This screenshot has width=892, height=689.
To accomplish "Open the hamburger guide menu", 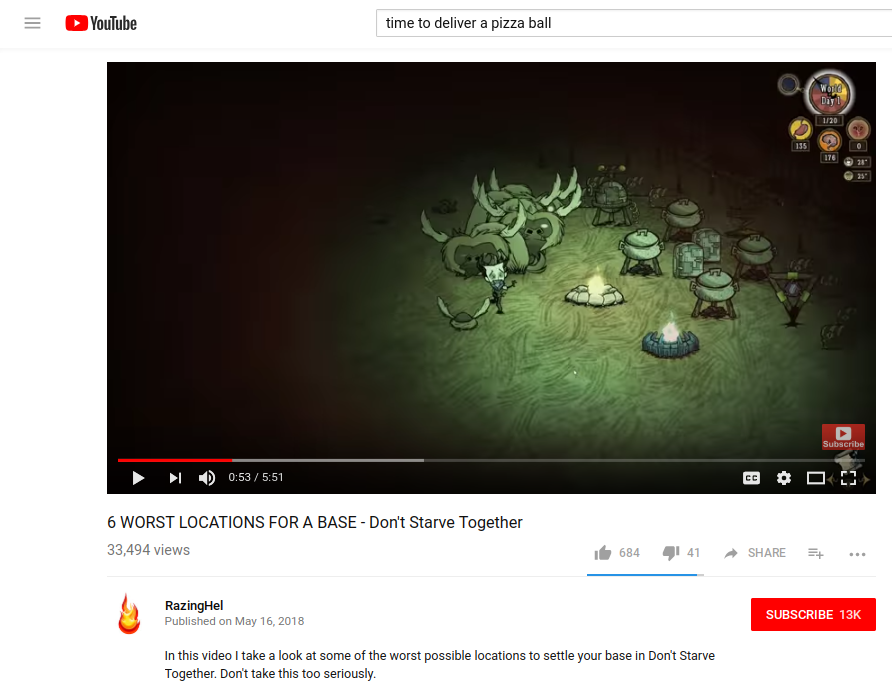I will pos(32,23).
